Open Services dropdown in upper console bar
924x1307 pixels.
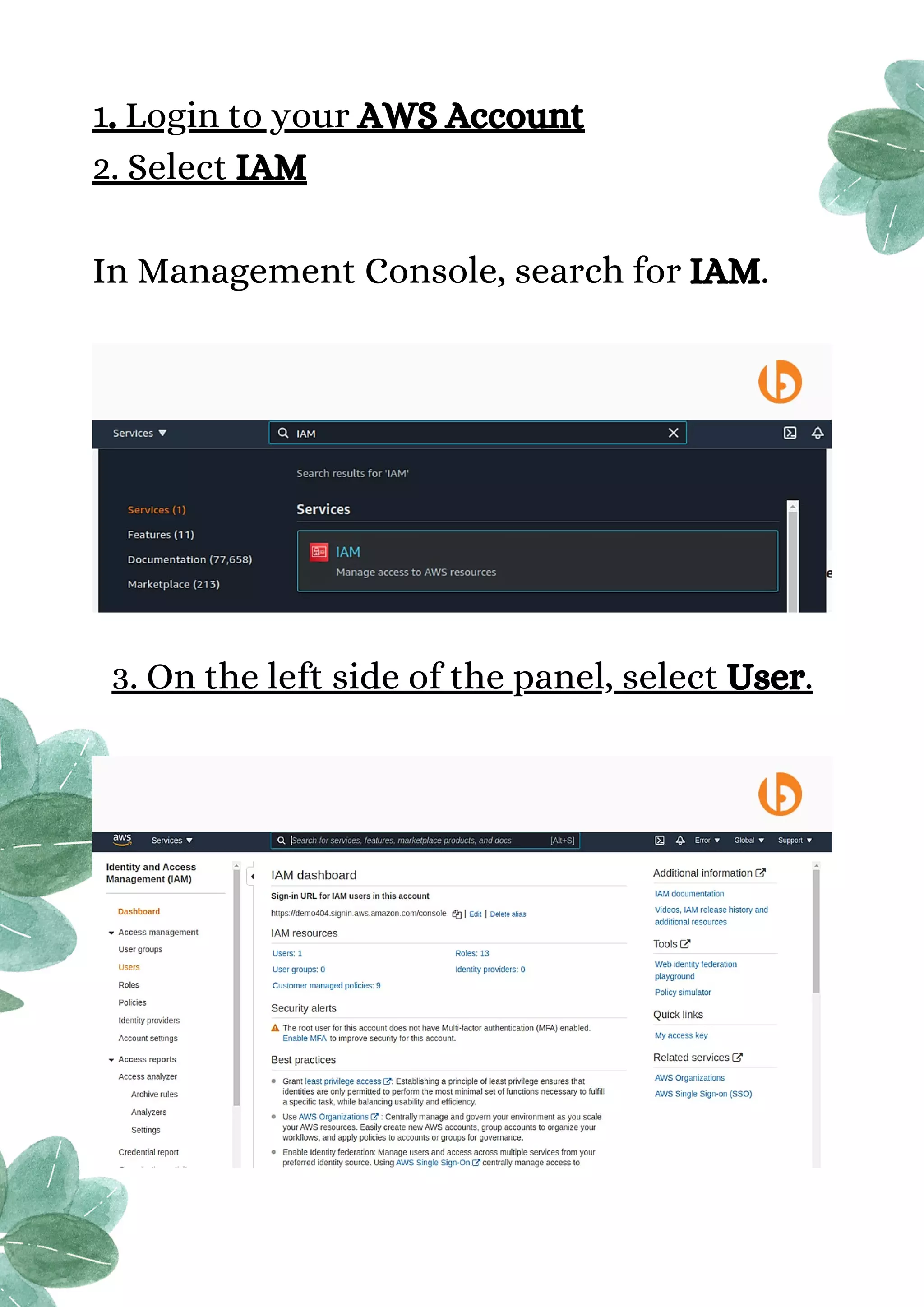(x=139, y=433)
